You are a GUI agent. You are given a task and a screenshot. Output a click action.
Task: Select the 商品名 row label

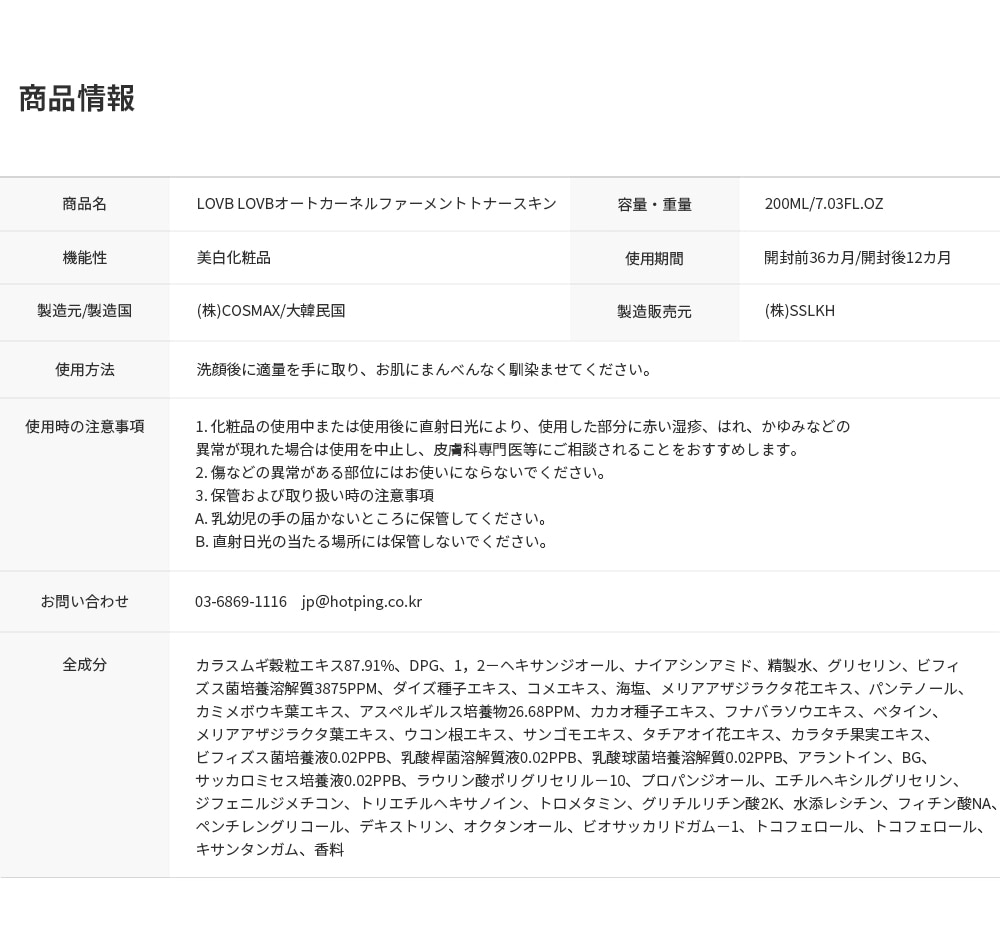84,204
